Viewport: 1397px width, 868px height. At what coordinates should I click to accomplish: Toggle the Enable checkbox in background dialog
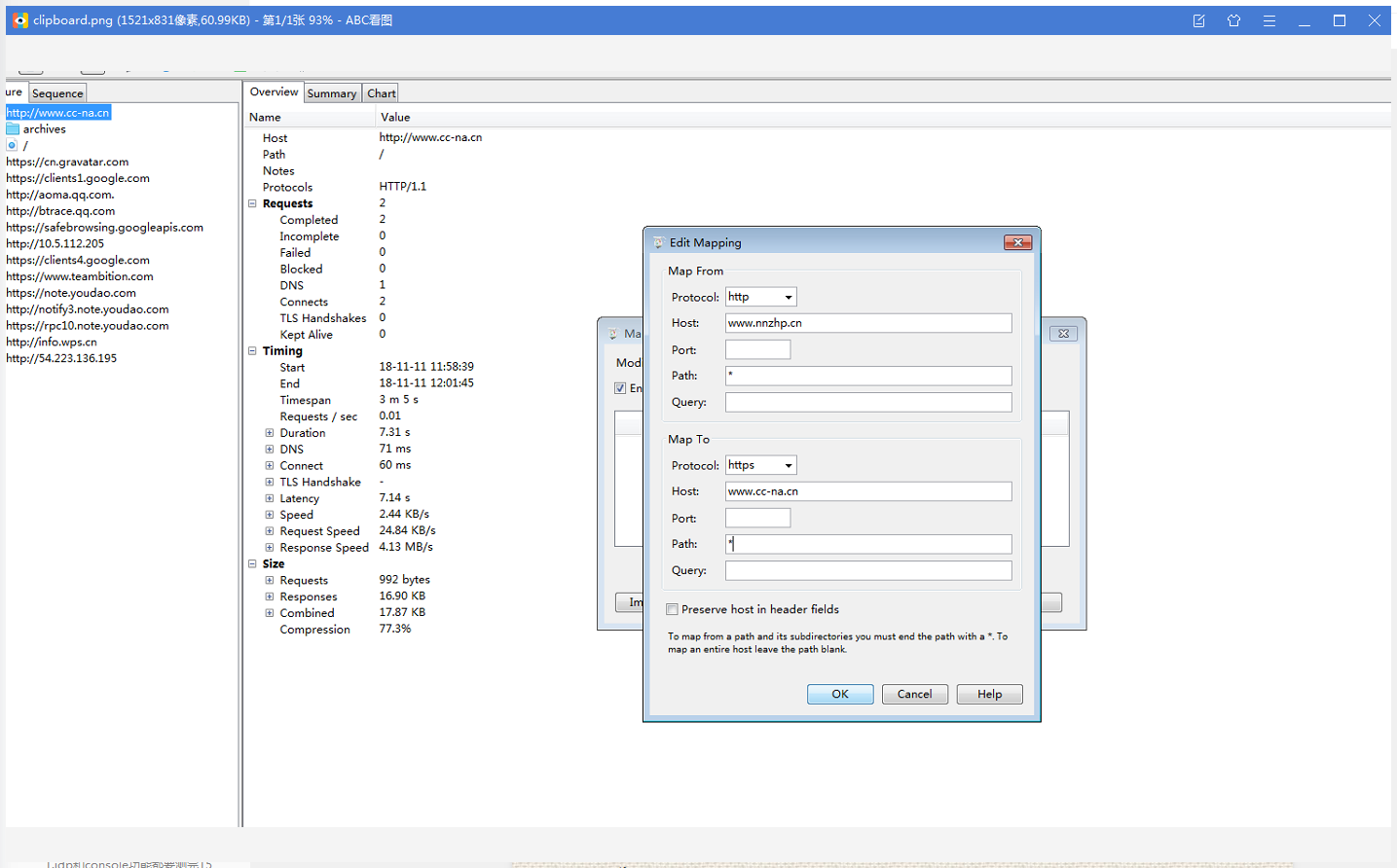[x=620, y=388]
